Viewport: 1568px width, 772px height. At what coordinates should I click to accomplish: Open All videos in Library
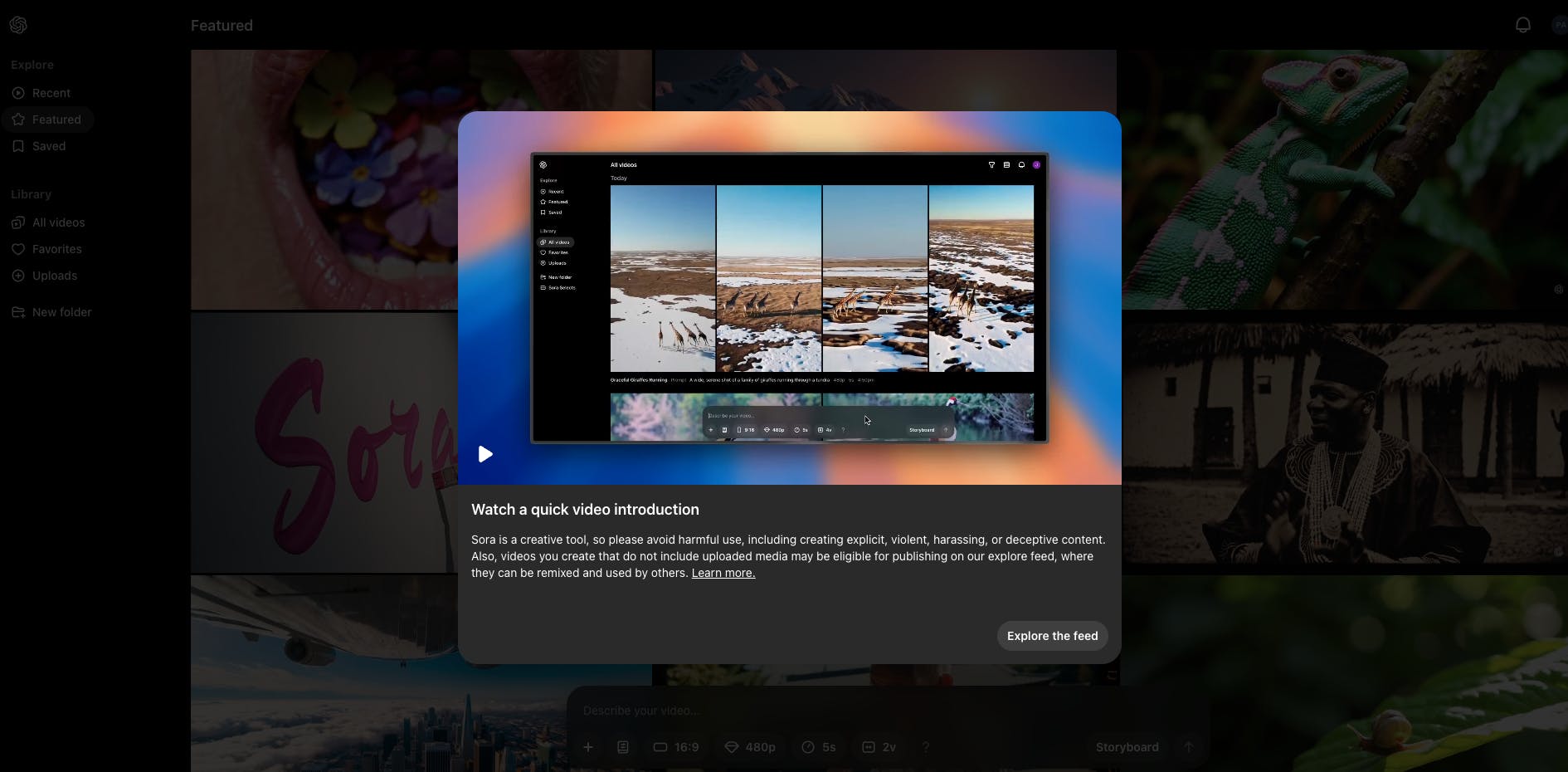point(47,222)
